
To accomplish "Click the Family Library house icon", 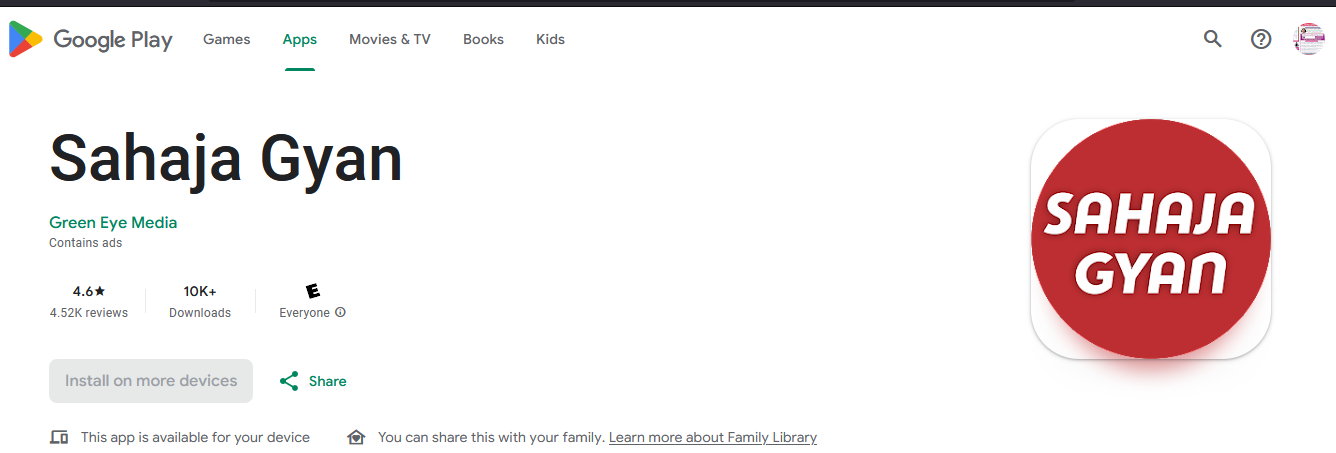I will point(356,438).
